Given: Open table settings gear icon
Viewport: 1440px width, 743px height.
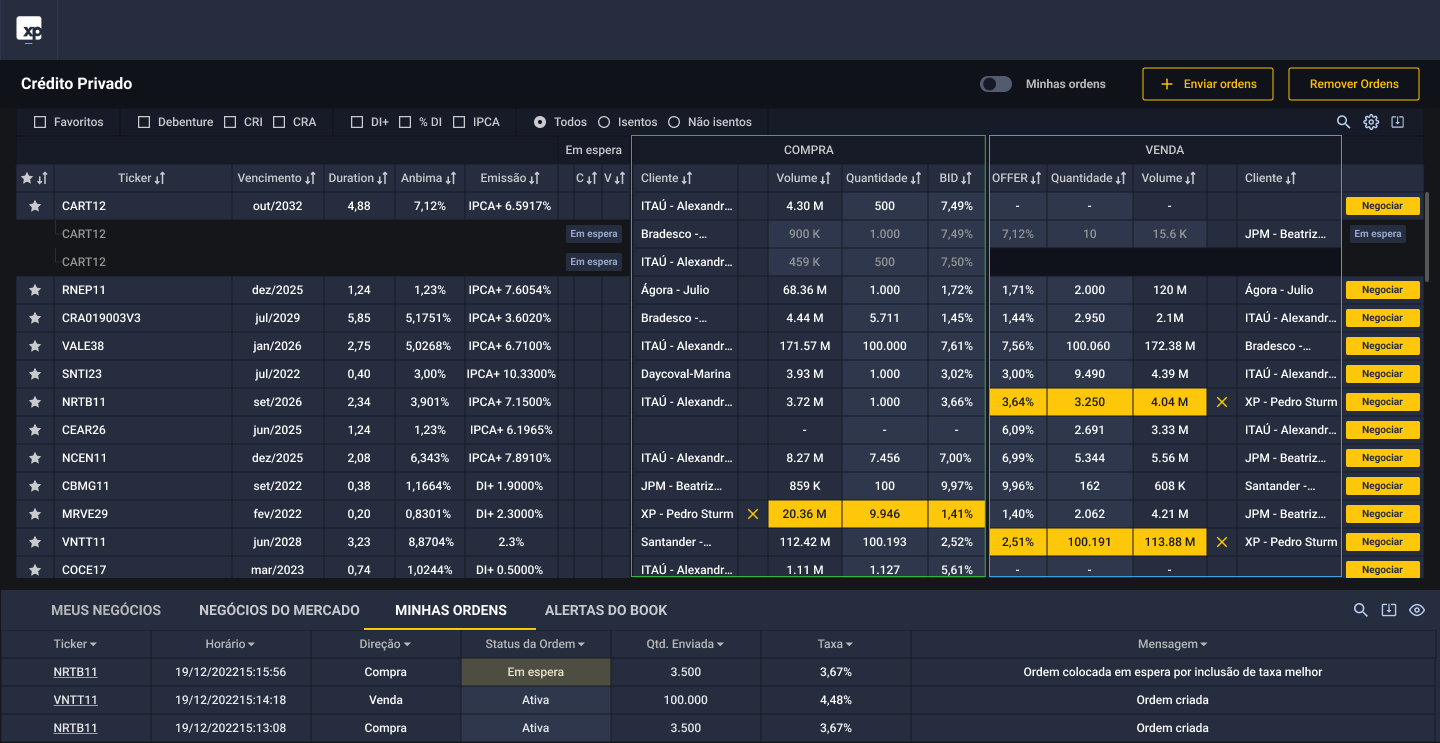Looking at the screenshot, I should click(x=1371, y=122).
